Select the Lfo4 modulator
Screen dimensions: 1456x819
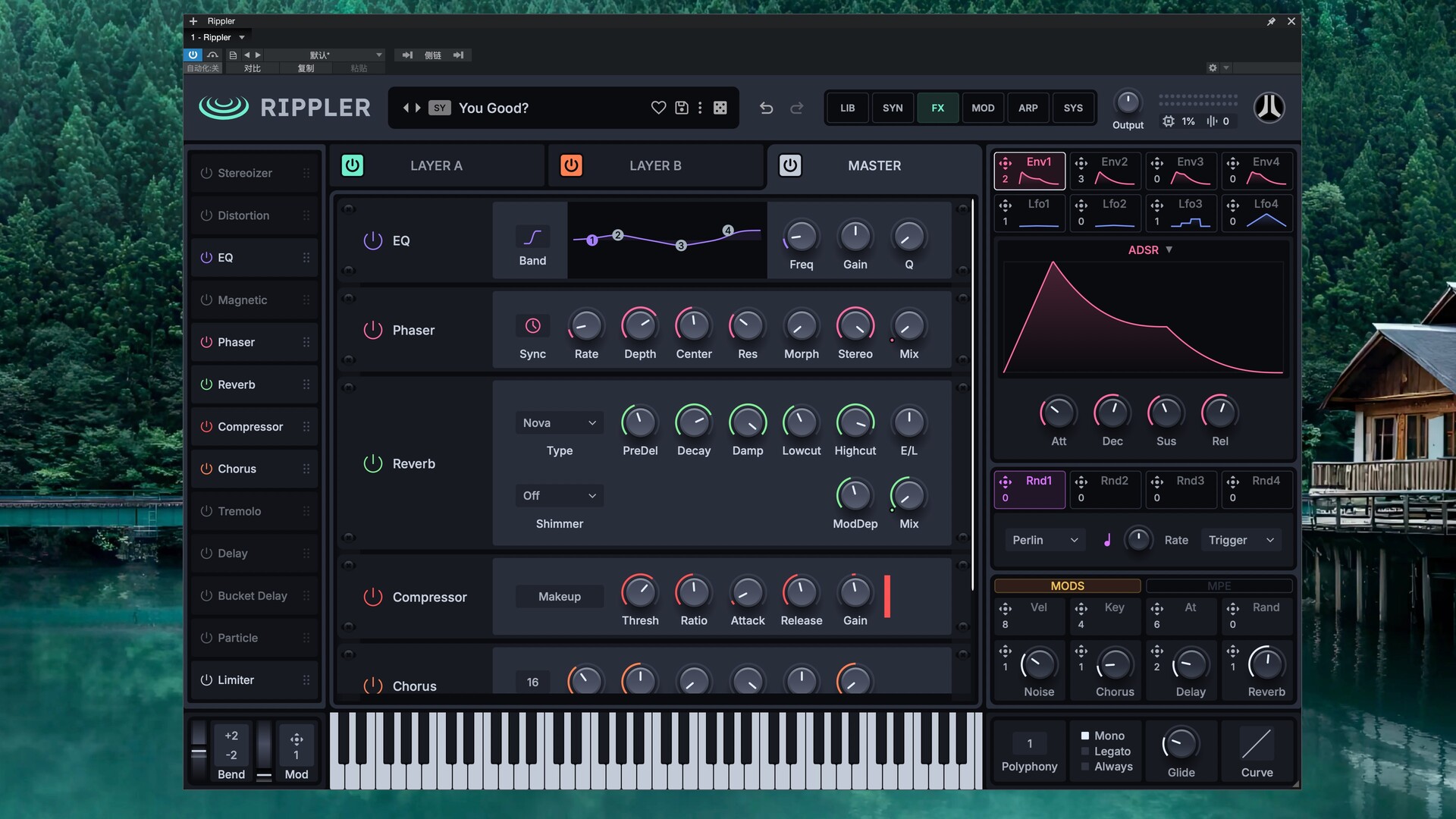click(1257, 213)
